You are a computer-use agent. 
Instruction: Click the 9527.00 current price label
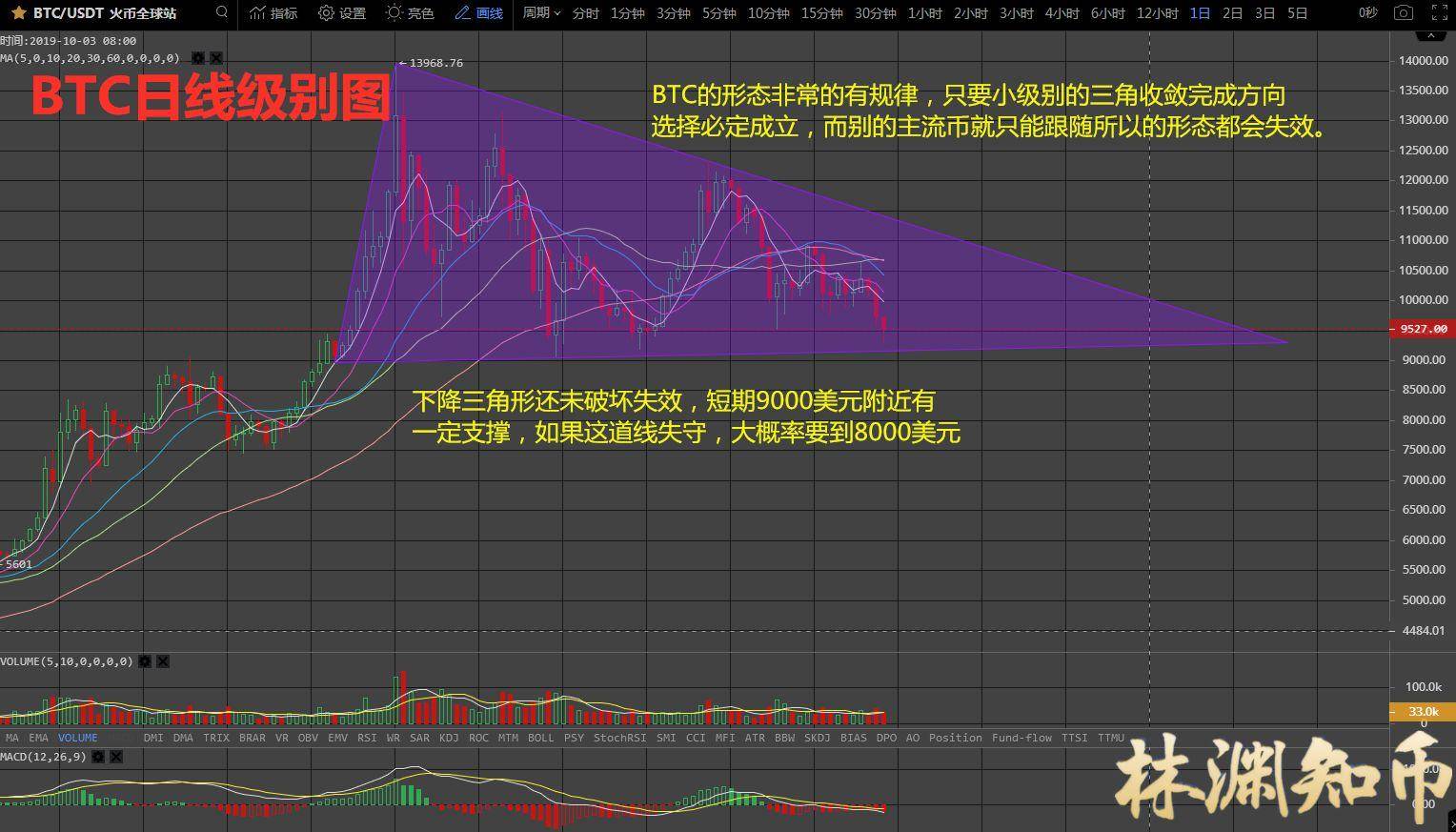[1423, 329]
